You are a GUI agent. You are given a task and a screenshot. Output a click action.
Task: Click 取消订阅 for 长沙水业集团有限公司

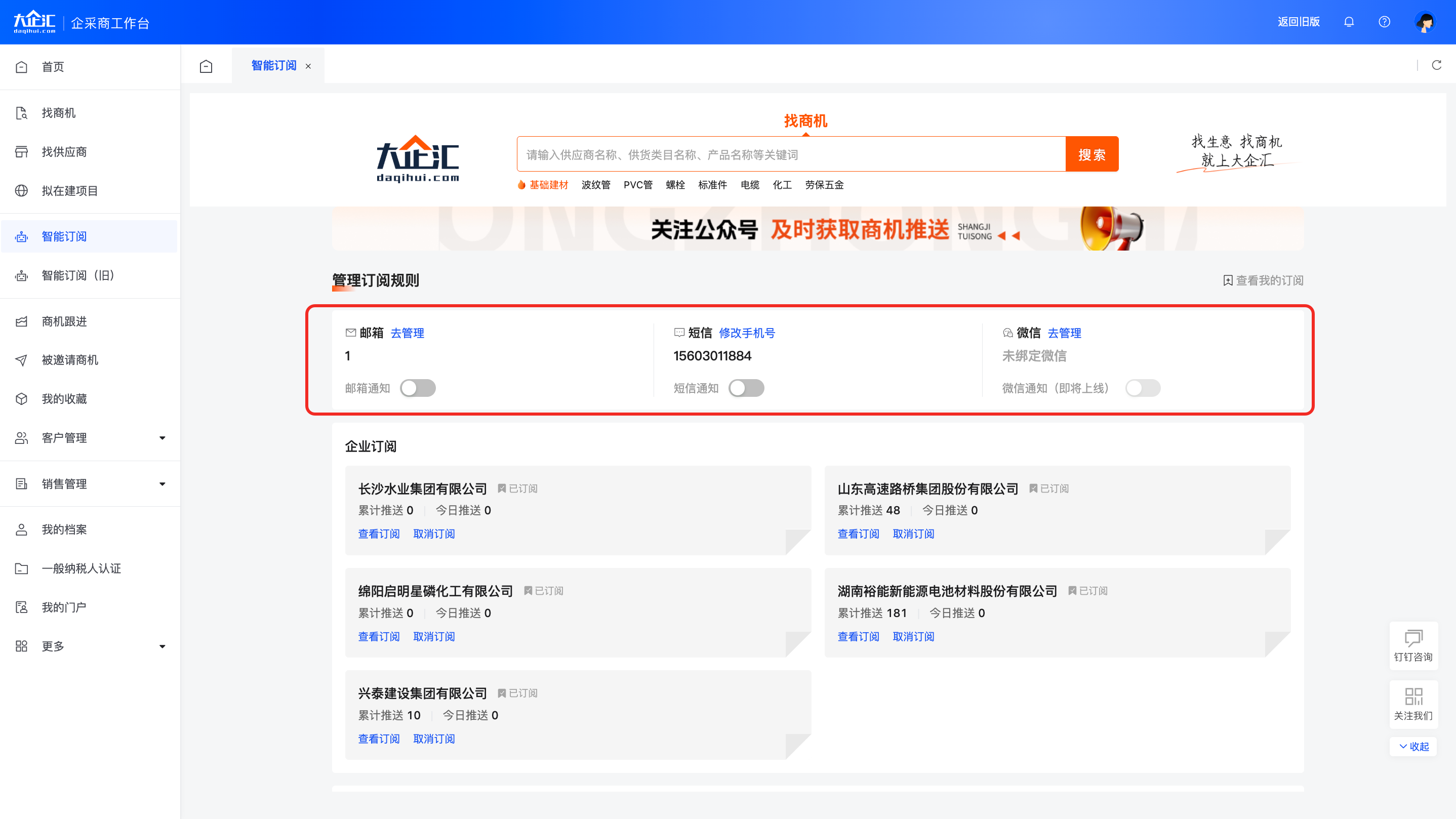coord(434,534)
